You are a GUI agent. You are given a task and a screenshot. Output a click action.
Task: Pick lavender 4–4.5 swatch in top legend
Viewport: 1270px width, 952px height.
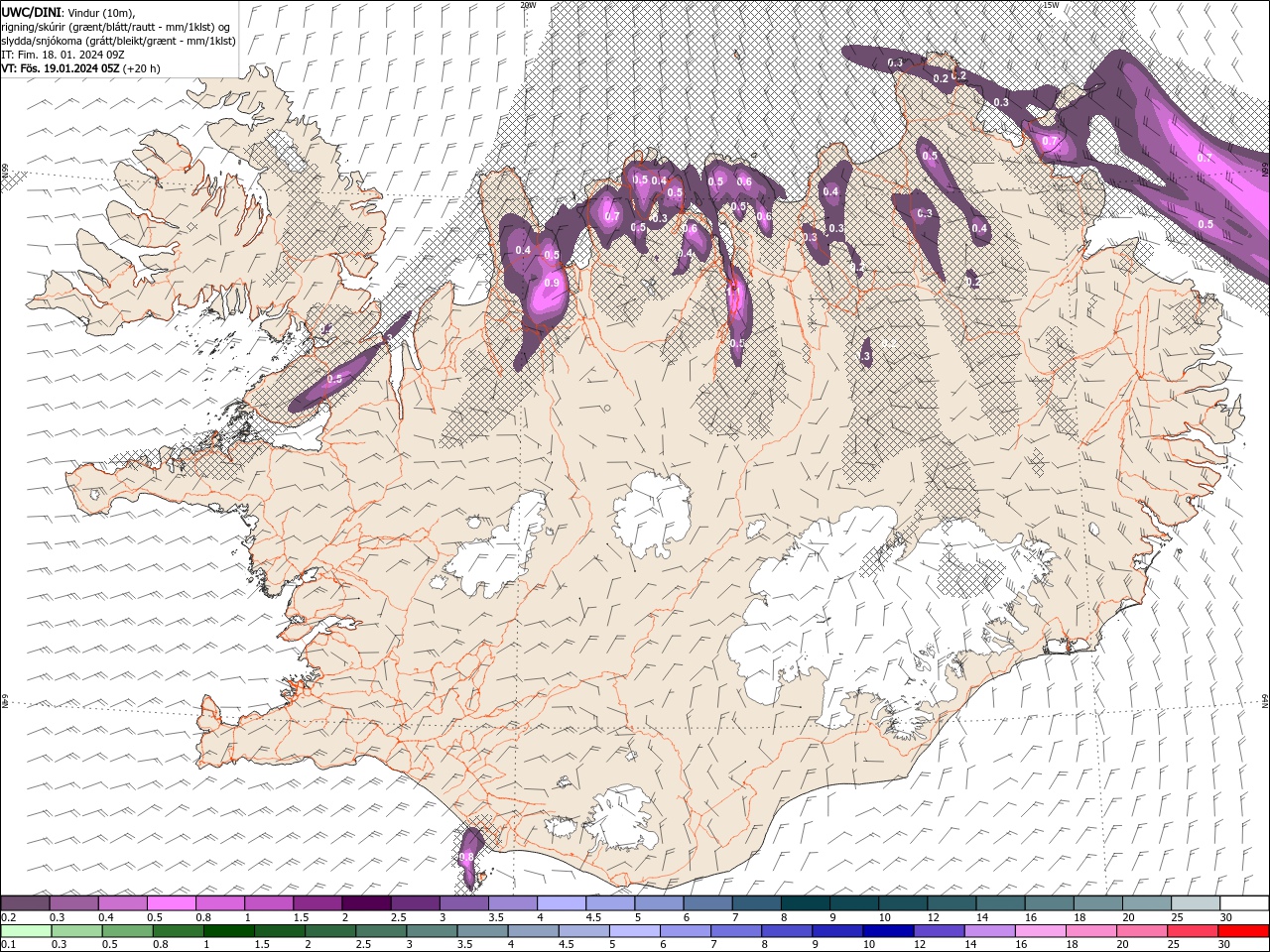coord(560,903)
